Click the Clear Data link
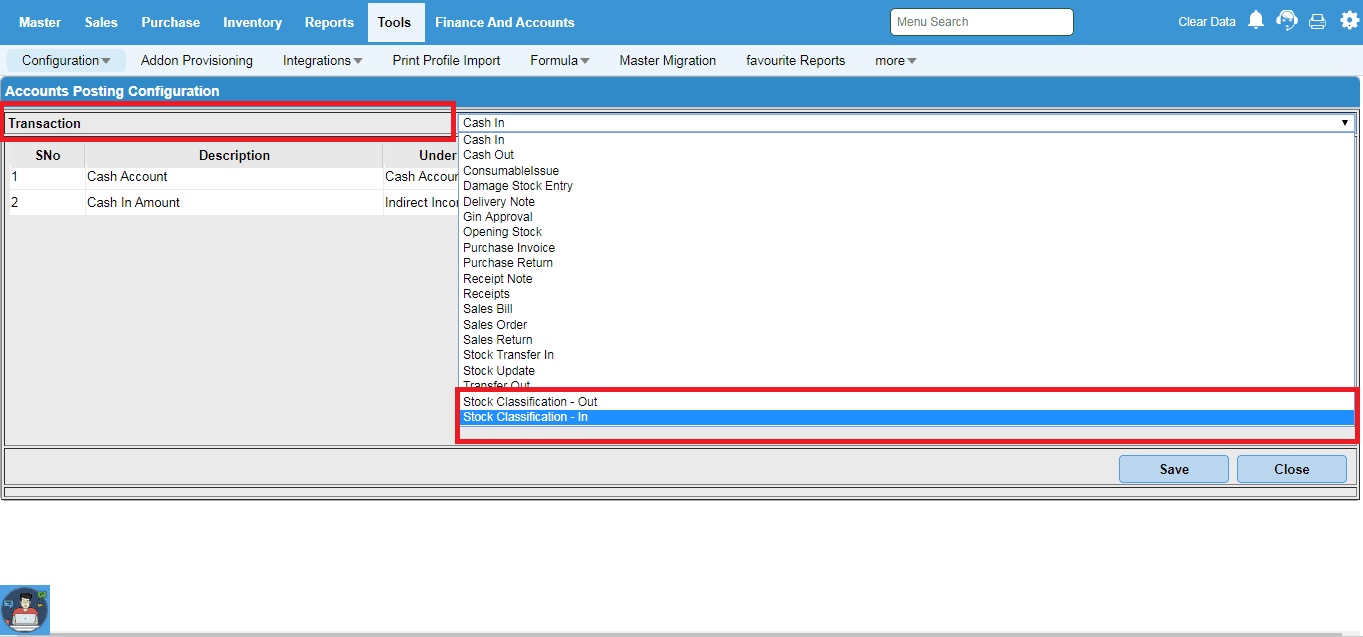This screenshot has width=1363, height=637. click(1206, 22)
